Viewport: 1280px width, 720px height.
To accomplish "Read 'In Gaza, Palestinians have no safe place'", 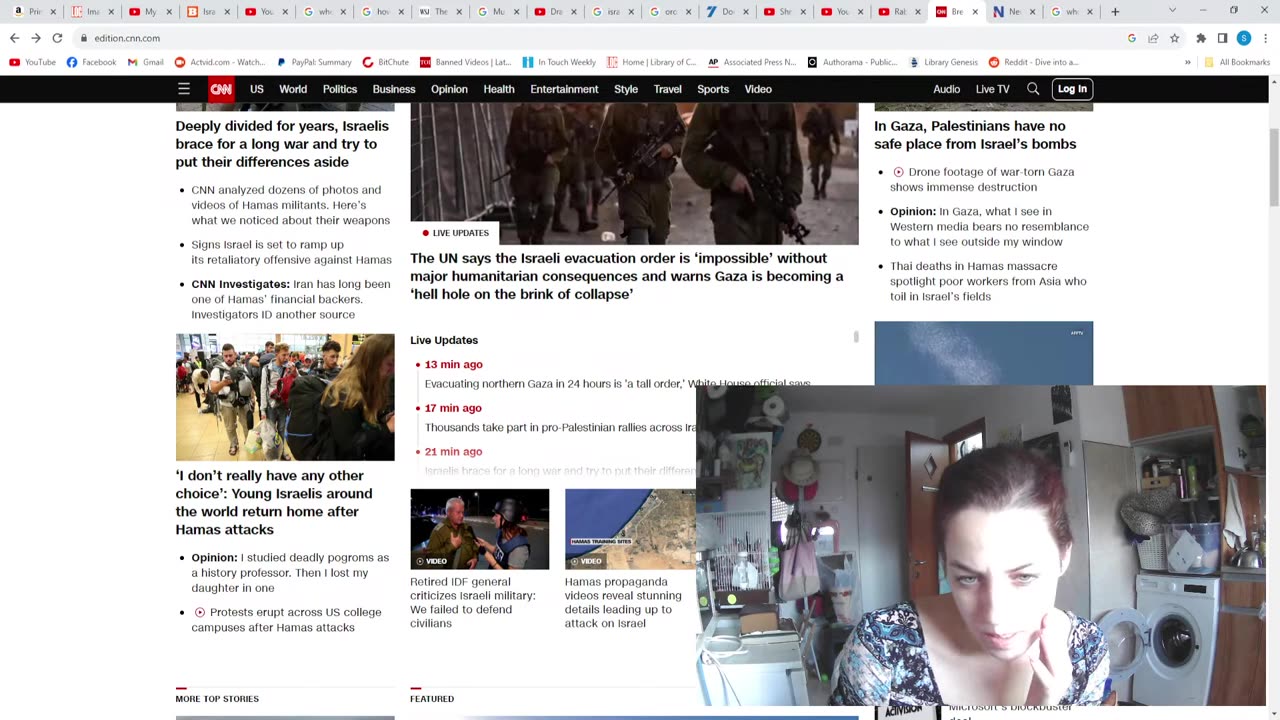I will point(975,135).
